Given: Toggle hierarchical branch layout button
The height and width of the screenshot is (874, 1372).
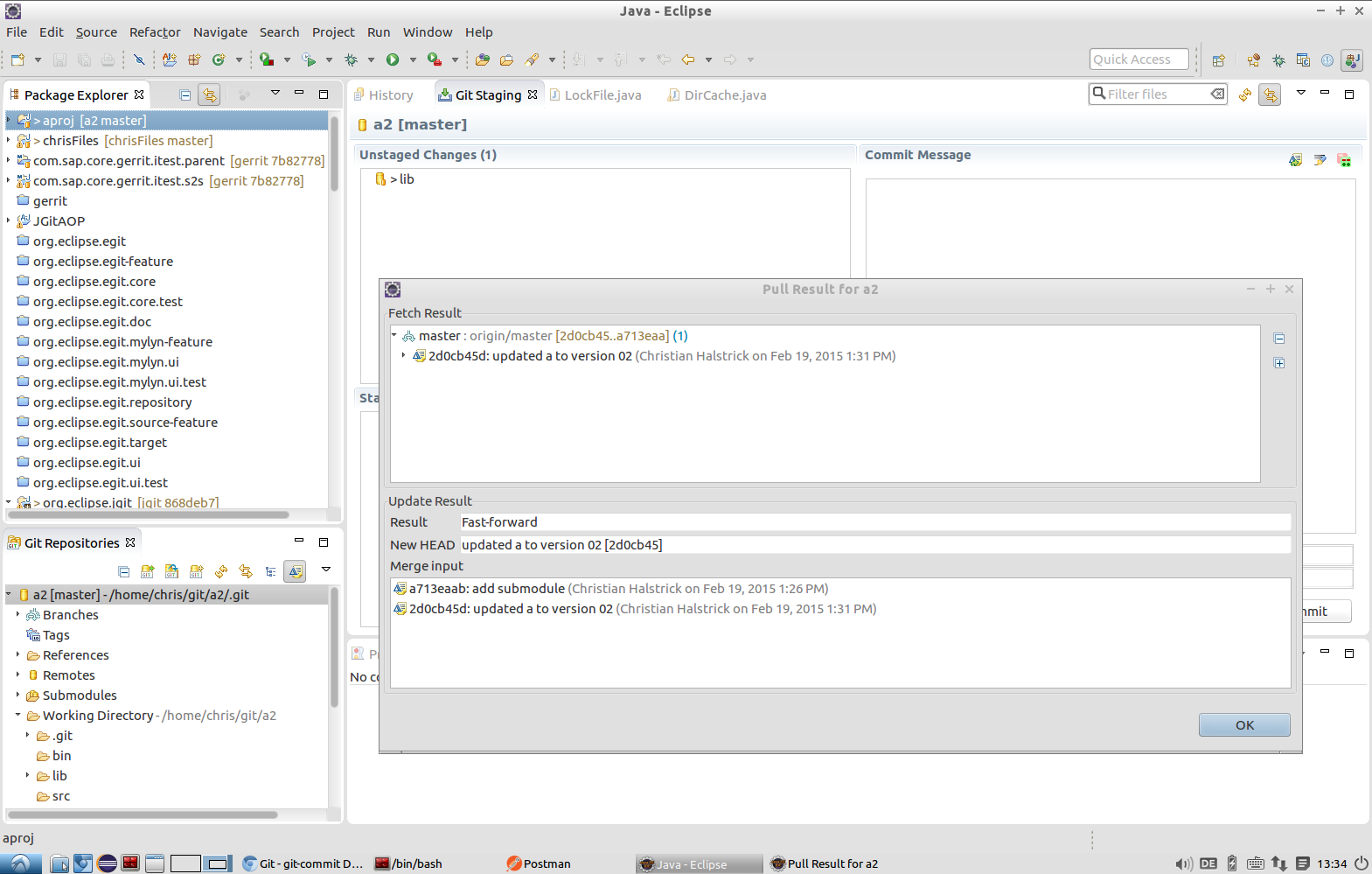Looking at the screenshot, I should pos(270,571).
